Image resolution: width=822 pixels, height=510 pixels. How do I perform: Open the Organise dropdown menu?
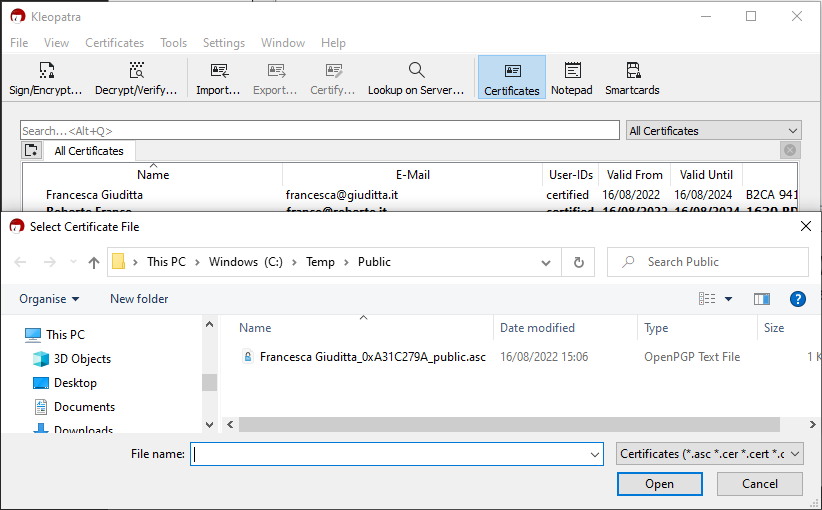(49, 299)
